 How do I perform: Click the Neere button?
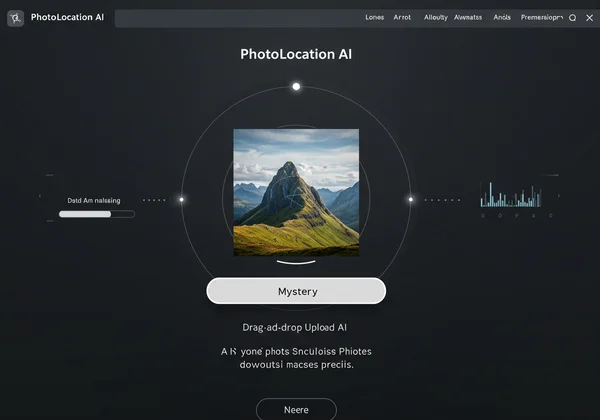point(296,410)
